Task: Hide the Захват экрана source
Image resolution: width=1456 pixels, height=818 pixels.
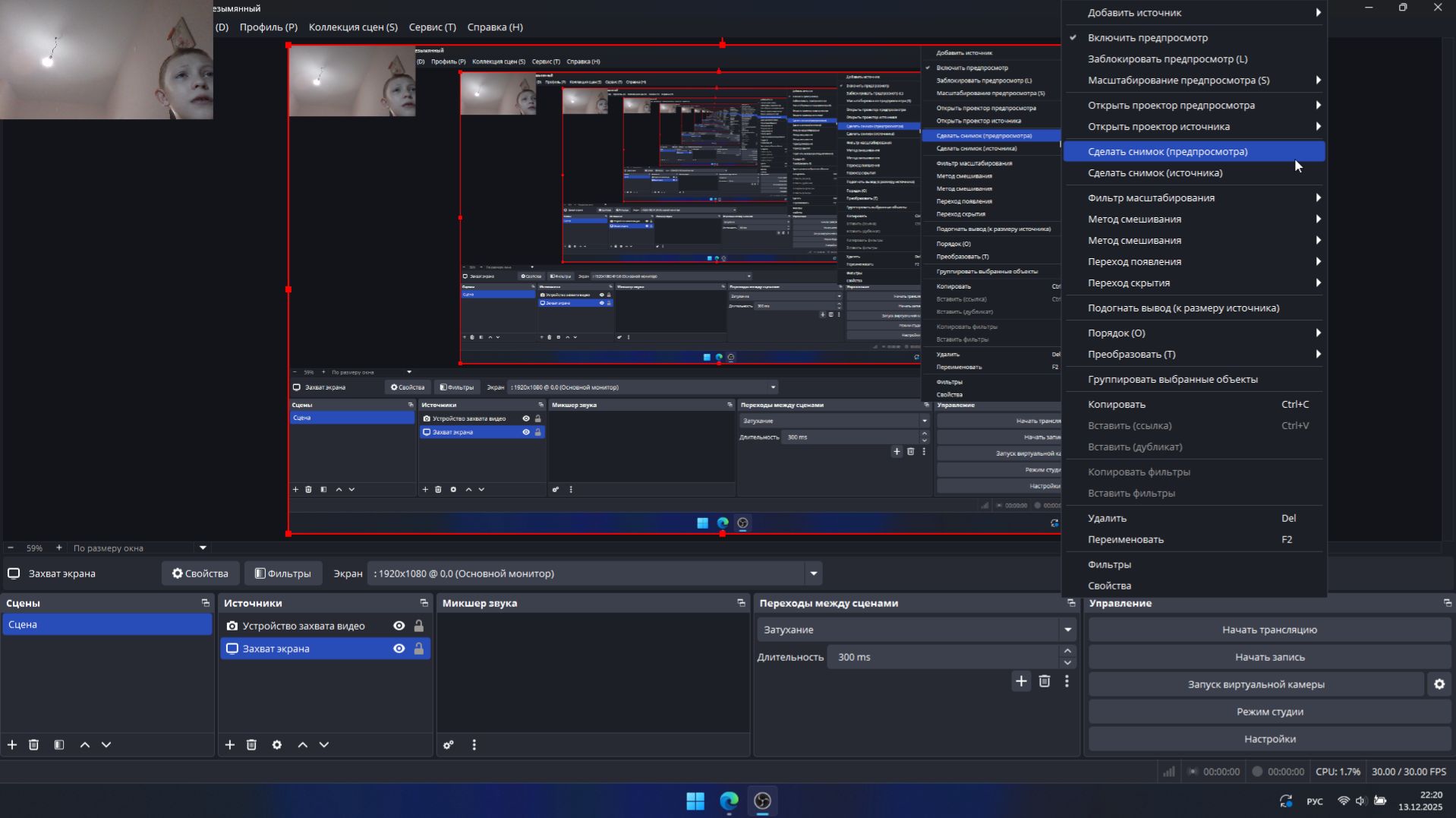Action: tap(399, 649)
